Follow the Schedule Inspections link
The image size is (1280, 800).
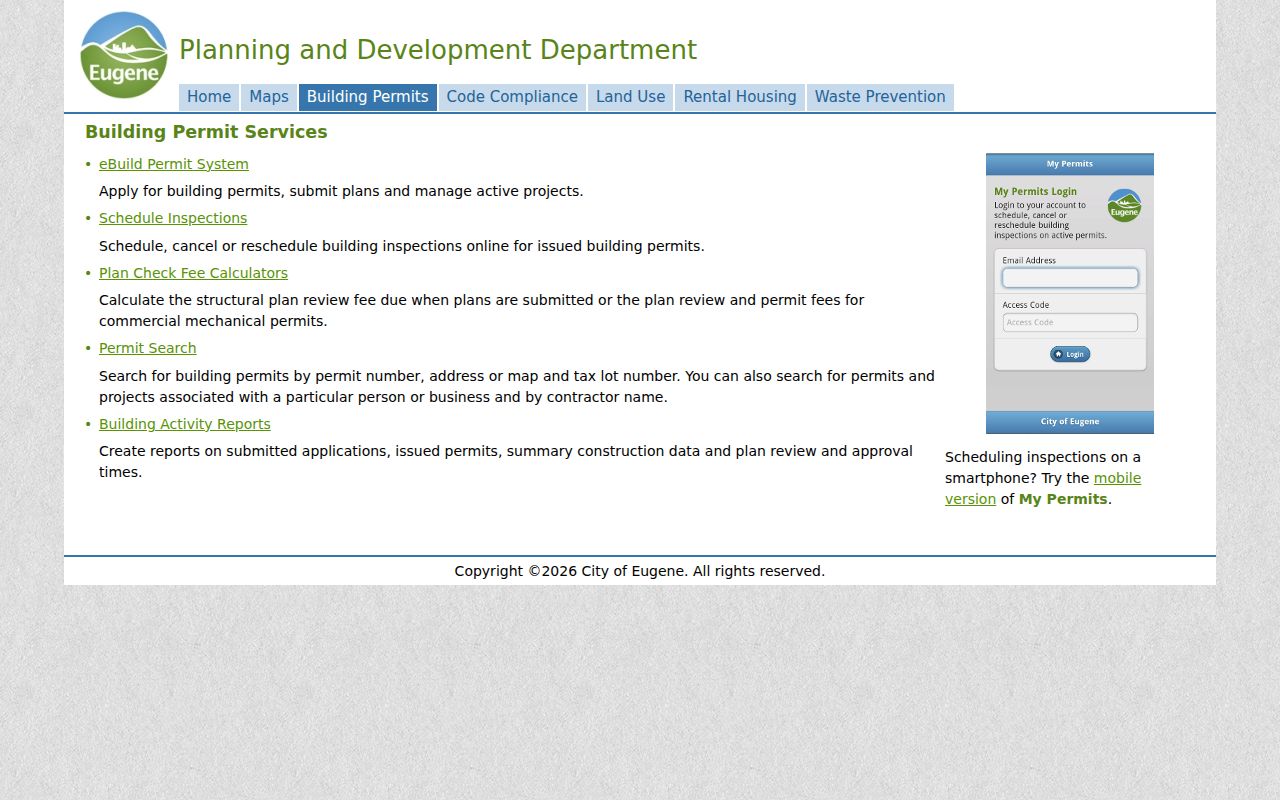point(173,218)
